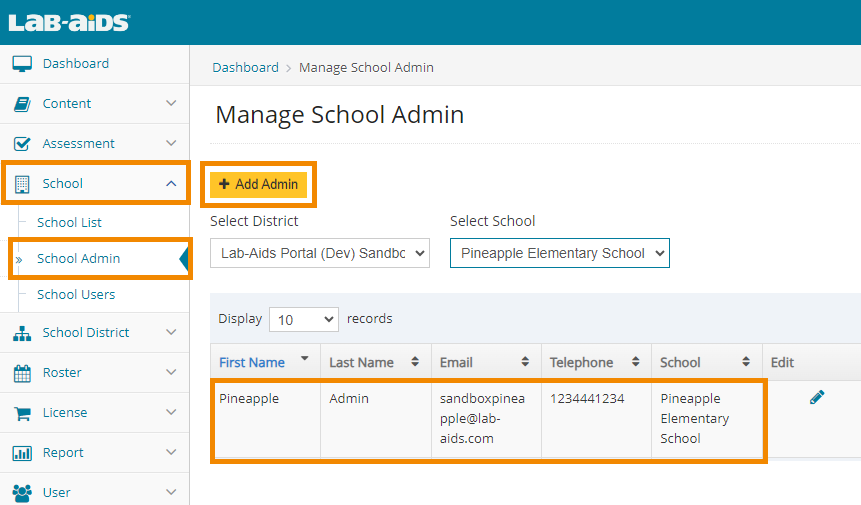861x505 pixels.
Task: Click the Roster calendar icon
Action: click(x=22, y=373)
